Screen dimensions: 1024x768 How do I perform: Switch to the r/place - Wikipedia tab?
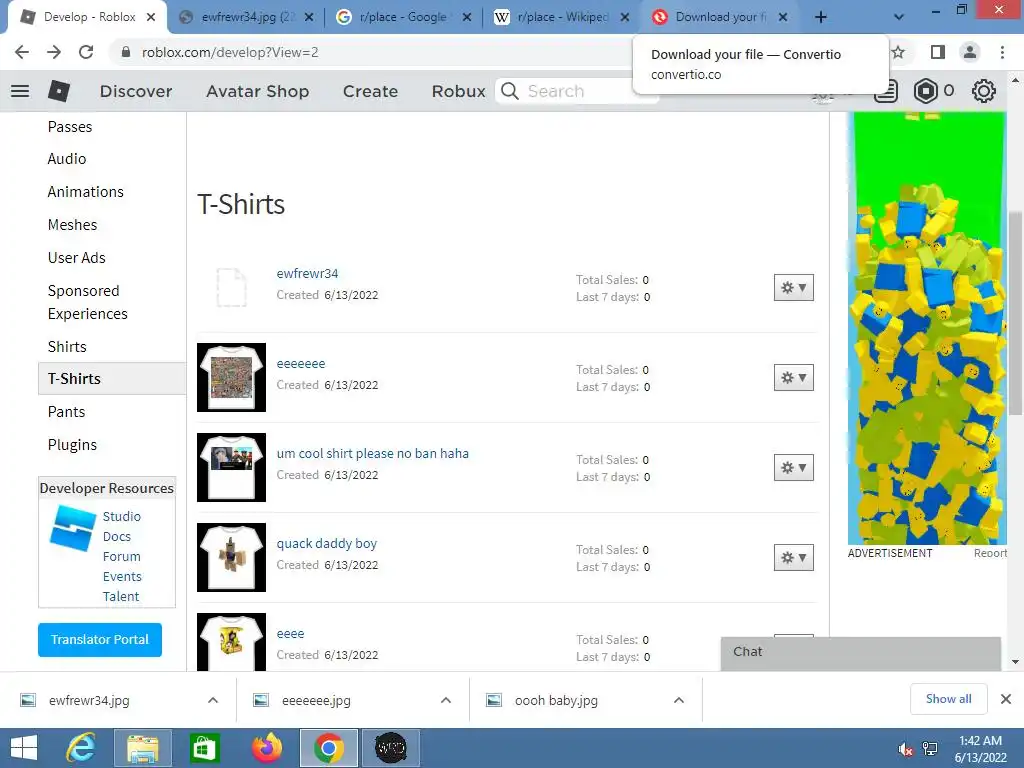point(563,18)
